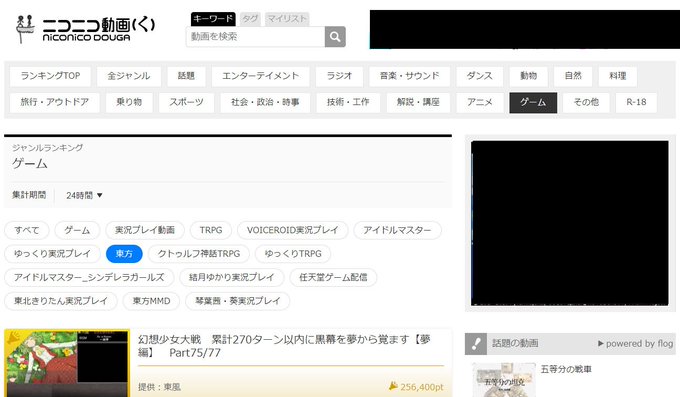Open the 24時間 period dropdown

pyautogui.click(x=84, y=196)
